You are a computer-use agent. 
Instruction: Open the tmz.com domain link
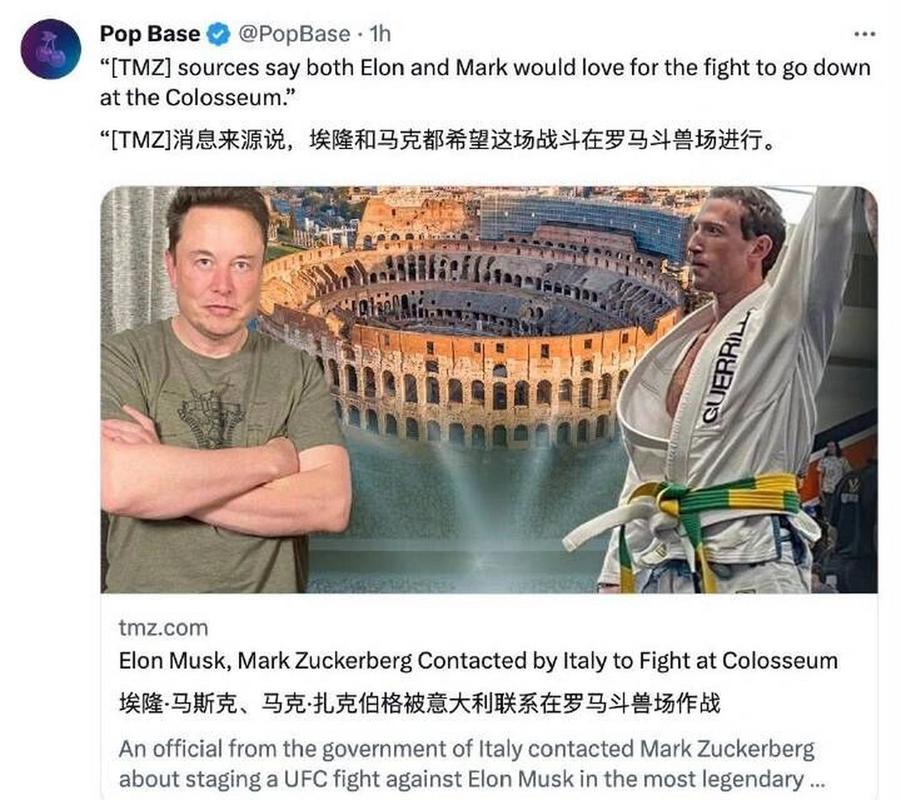point(163,628)
